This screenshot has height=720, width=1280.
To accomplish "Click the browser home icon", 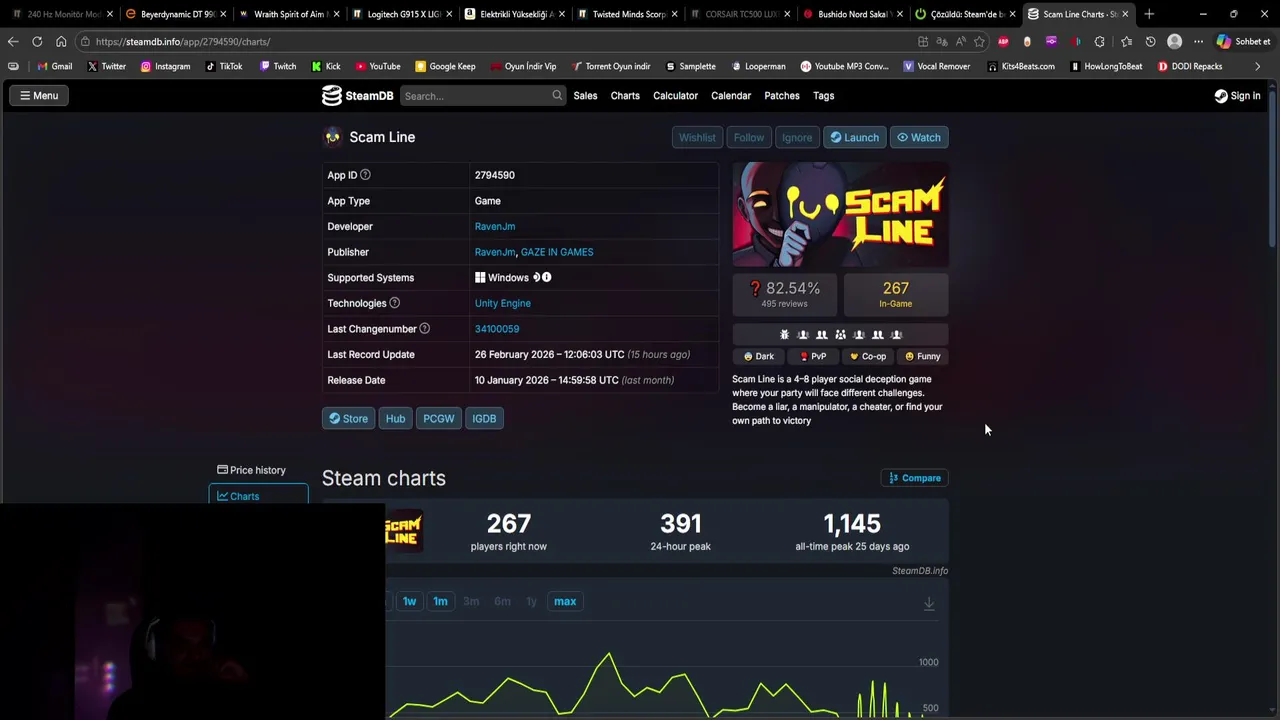I will point(61,42).
